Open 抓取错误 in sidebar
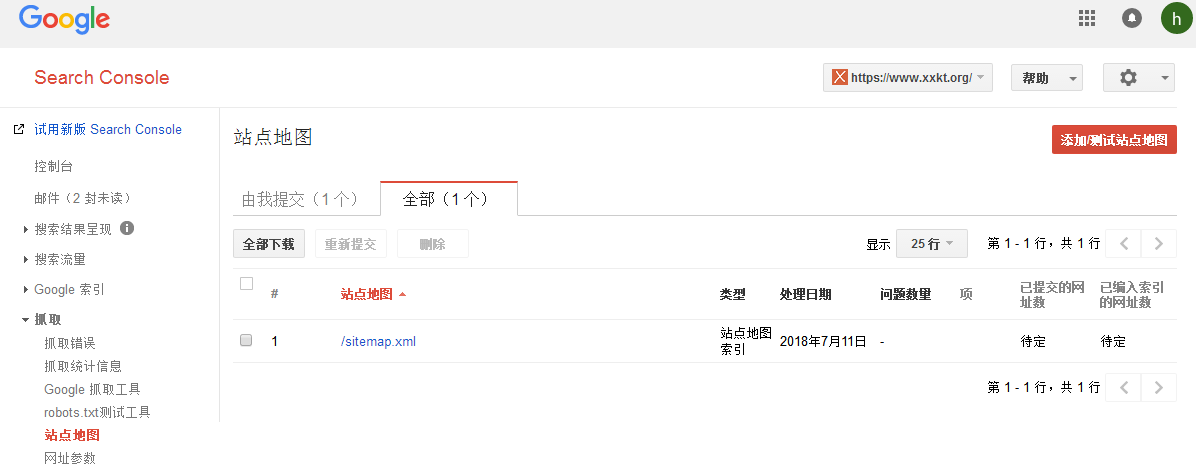Viewport: 1196px width, 476px height. [x=70, y=343]
